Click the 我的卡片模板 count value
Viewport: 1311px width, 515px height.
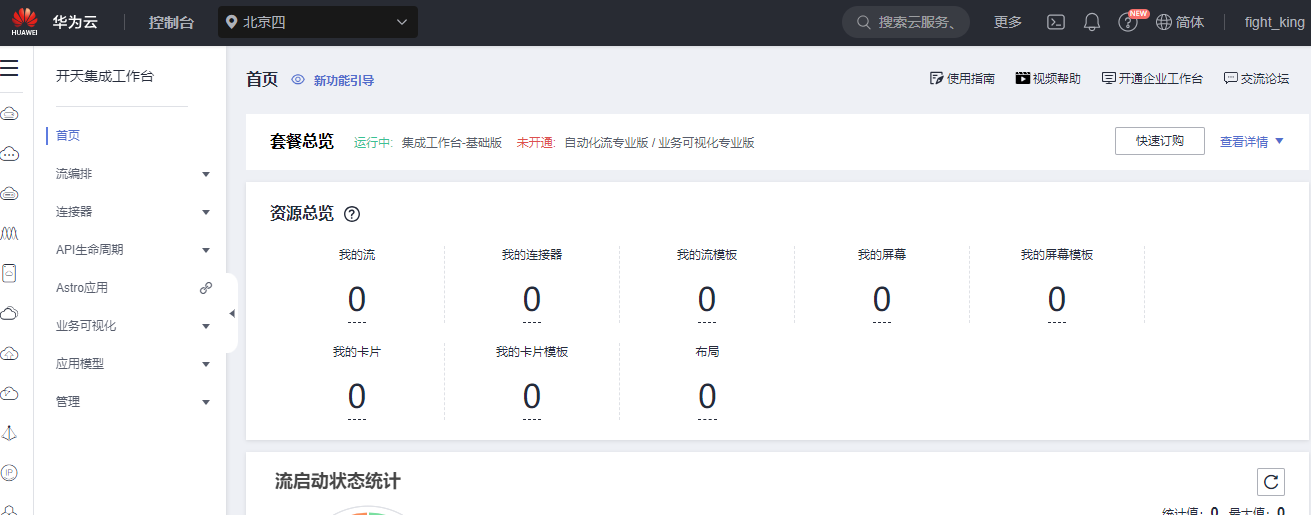point(532,397)
